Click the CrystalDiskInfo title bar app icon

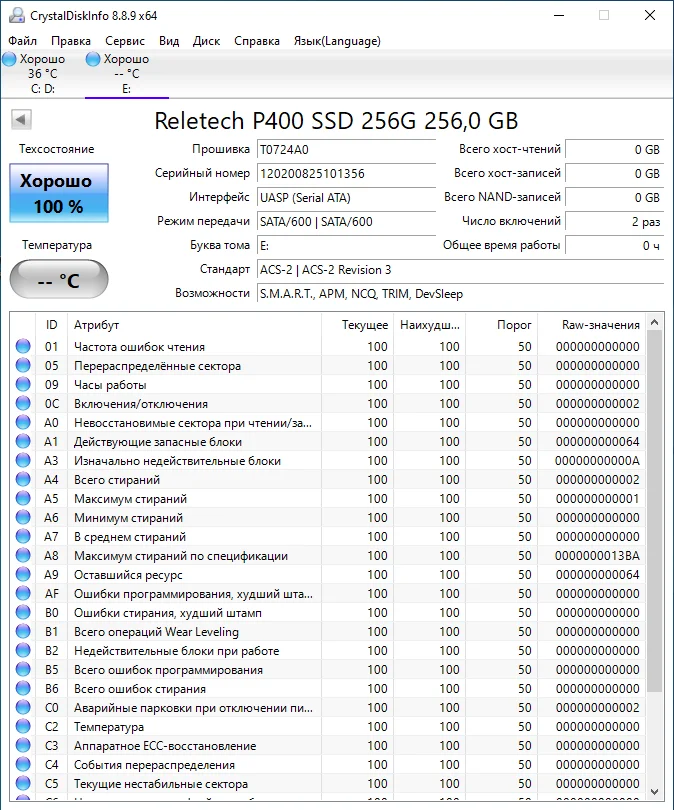click(x=17, y=15)
